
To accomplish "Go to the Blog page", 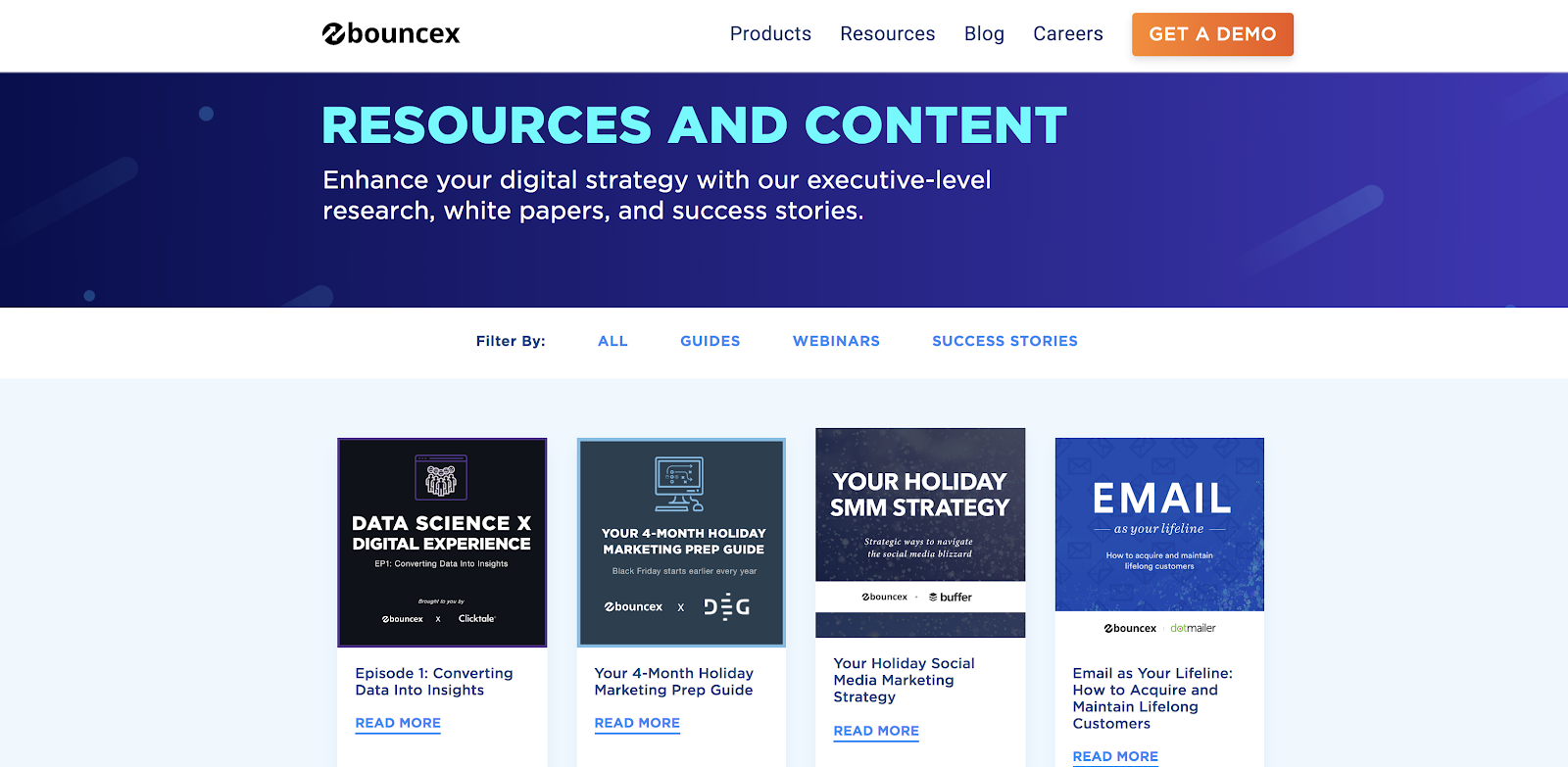I will 984,33.
